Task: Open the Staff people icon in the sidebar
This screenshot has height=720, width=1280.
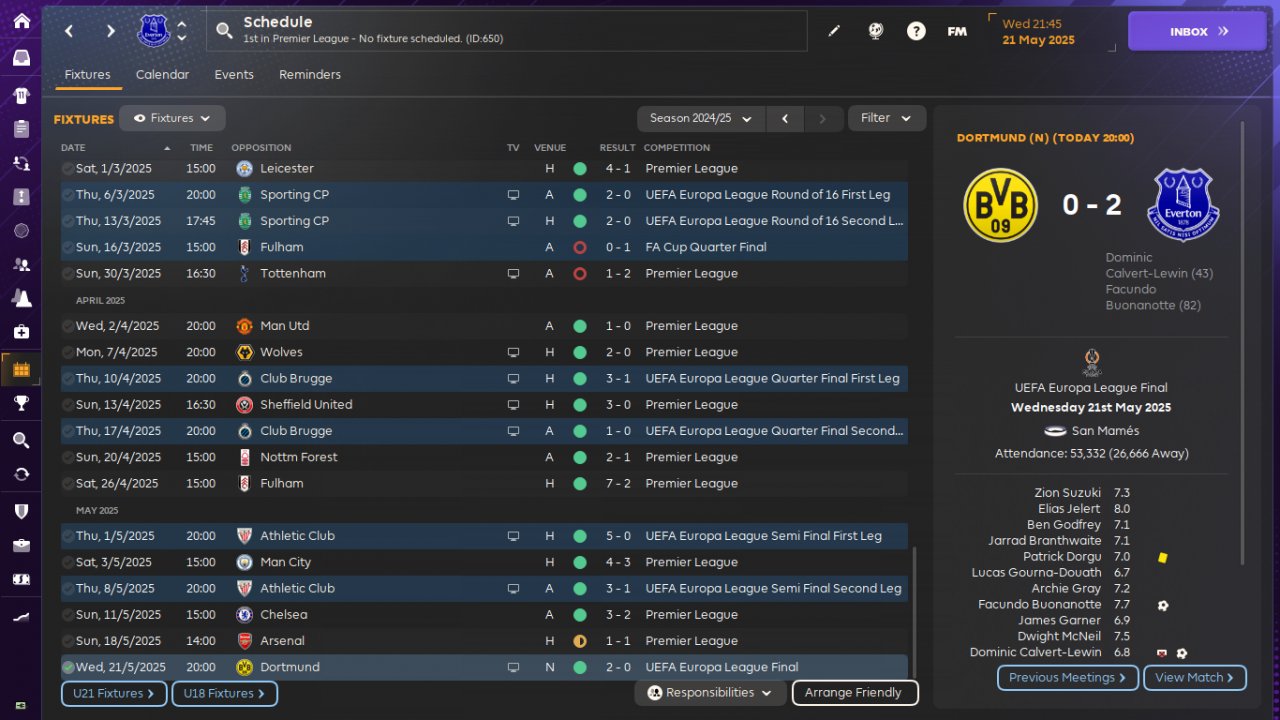Action: tap(21, 265)
